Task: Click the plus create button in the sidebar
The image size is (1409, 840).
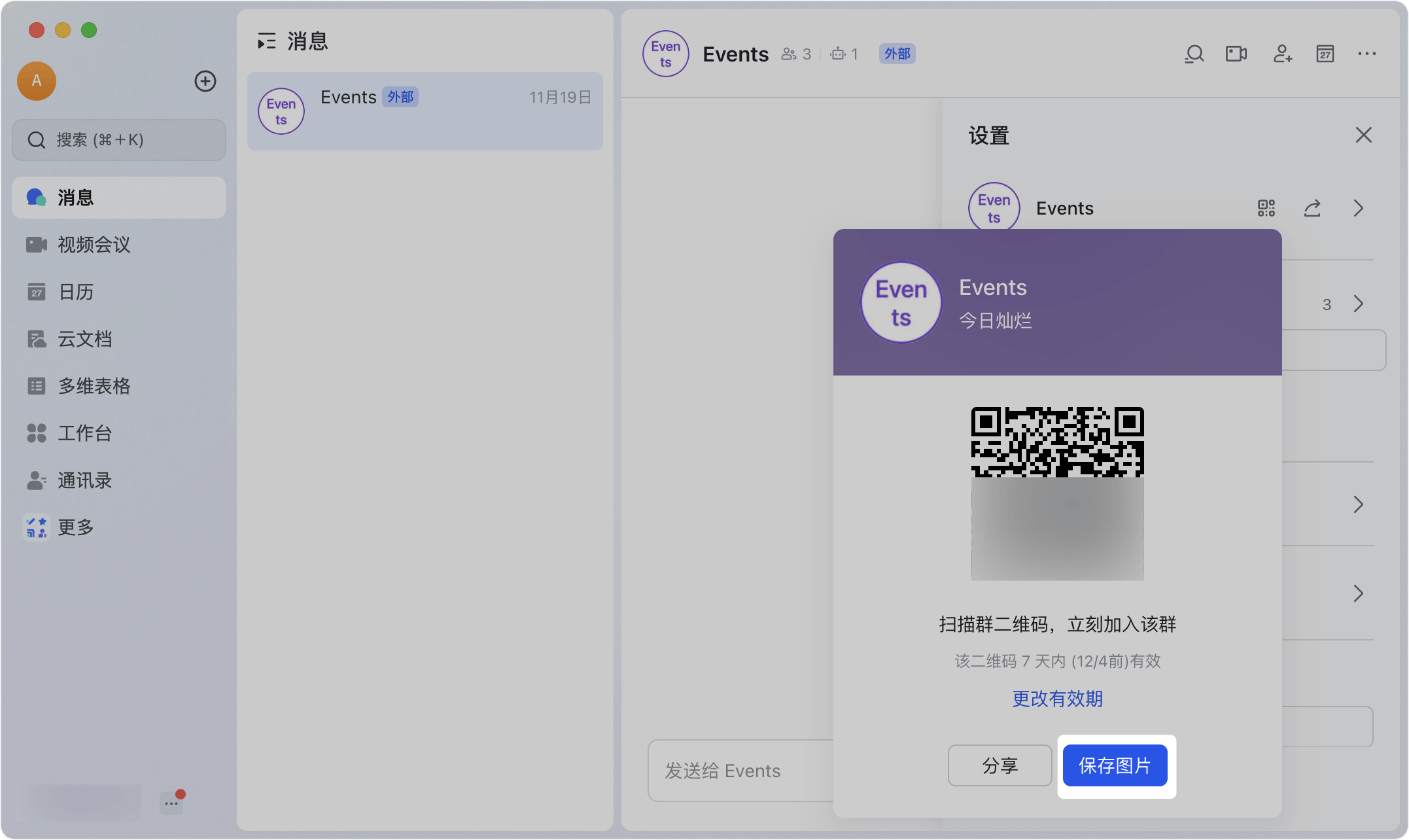Action: click(x=205, y=81)
